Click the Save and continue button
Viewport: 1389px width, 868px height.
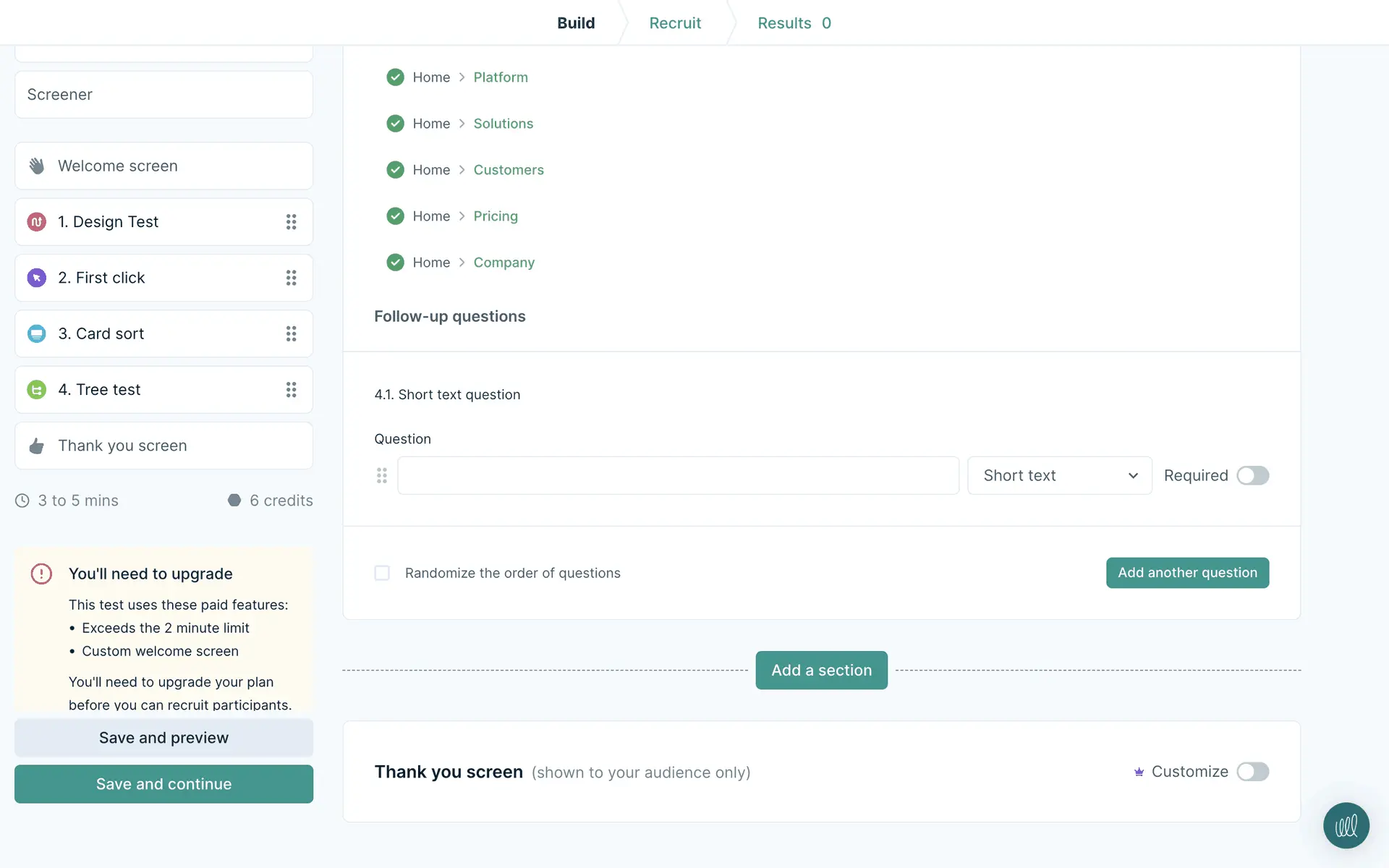pyautogui.click(x=163, y=784)
